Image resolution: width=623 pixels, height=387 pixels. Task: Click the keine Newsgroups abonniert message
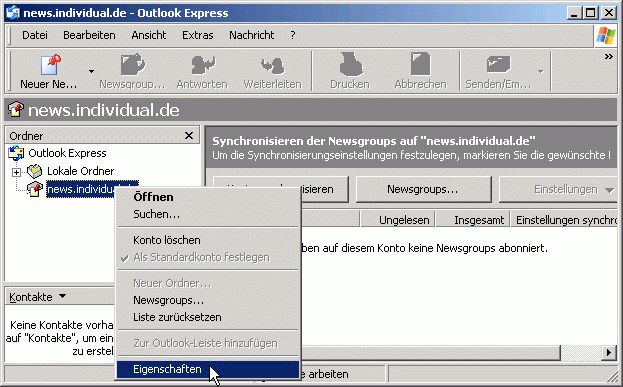[424, 248]
